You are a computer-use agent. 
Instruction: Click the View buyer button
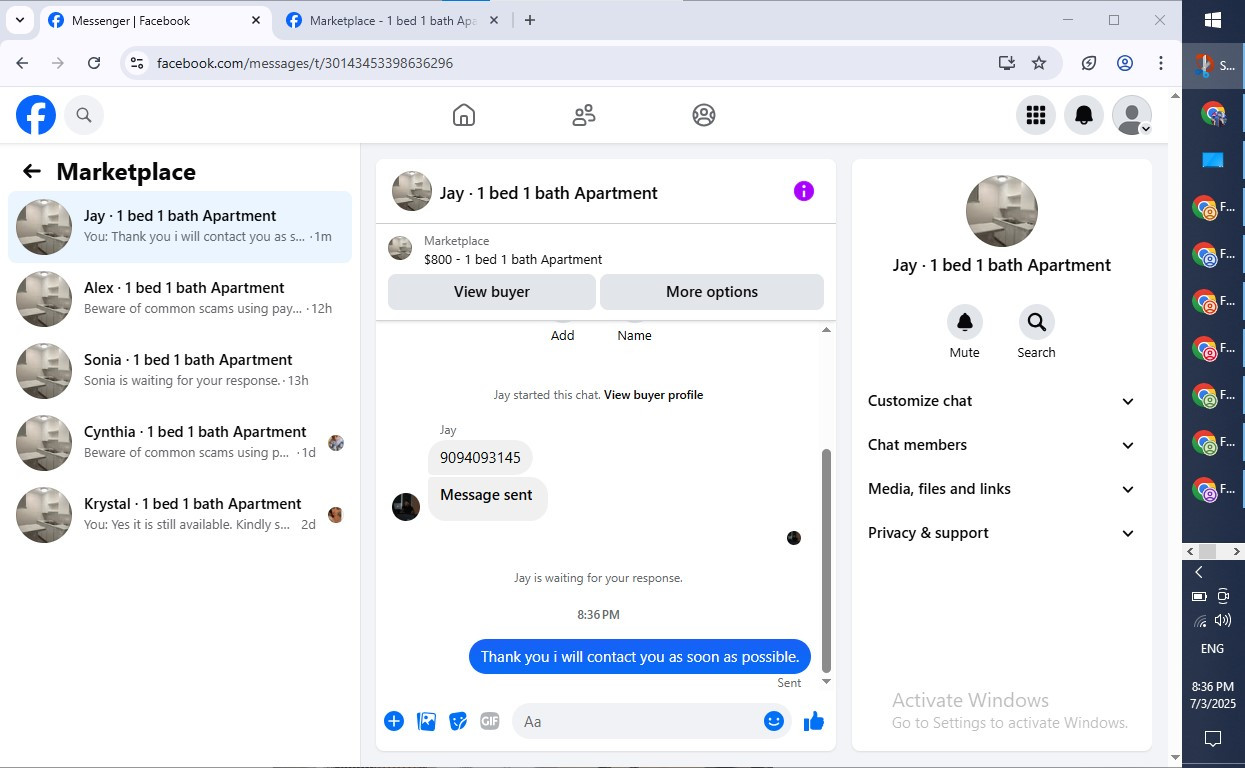492,292
